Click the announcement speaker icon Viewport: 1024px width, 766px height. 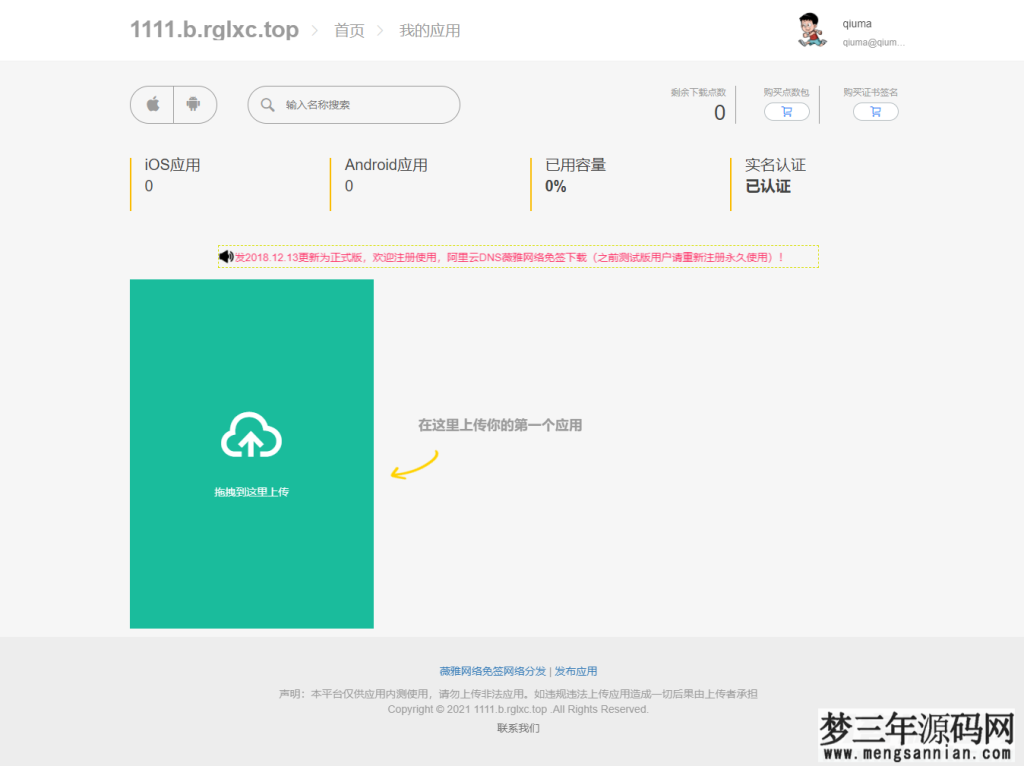point(226,256)
